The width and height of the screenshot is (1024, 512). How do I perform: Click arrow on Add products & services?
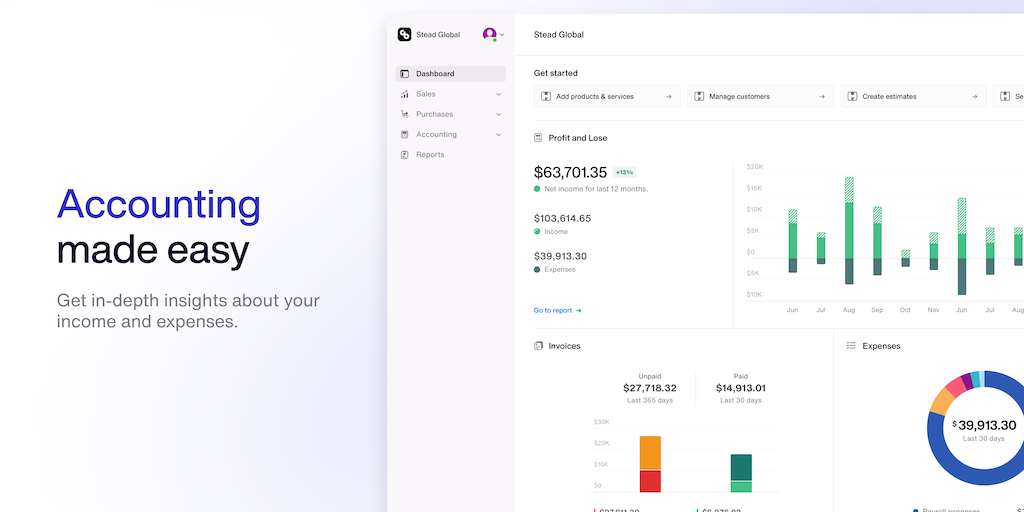coord(668,97)
